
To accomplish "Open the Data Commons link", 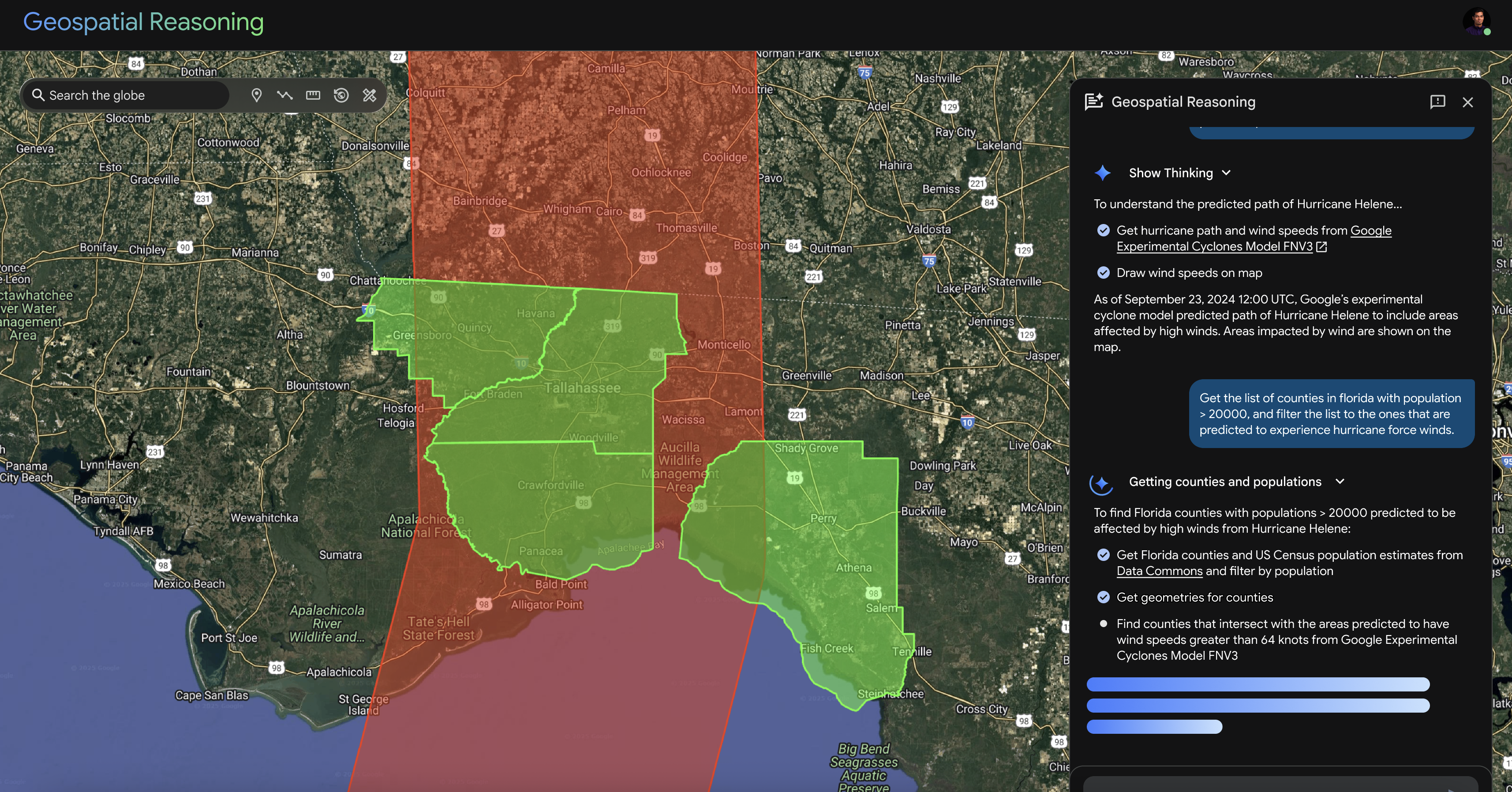I will 1159,571.
